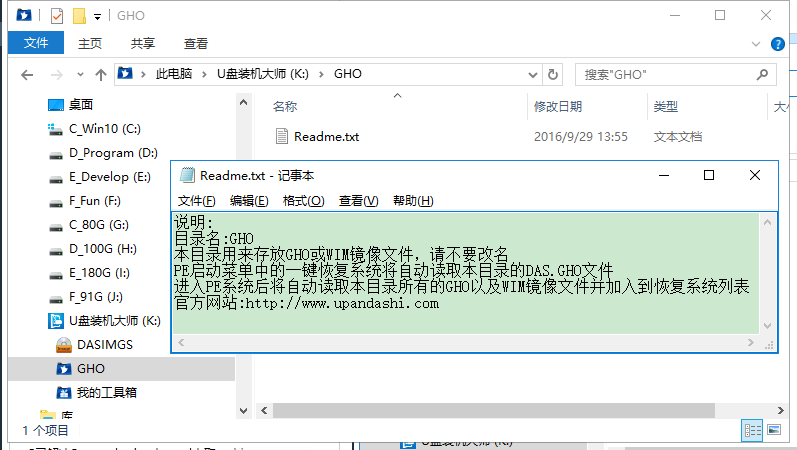797x450 pixels.
Task: Open Notepad 查看(V) menu
Action: pos(358,201)
